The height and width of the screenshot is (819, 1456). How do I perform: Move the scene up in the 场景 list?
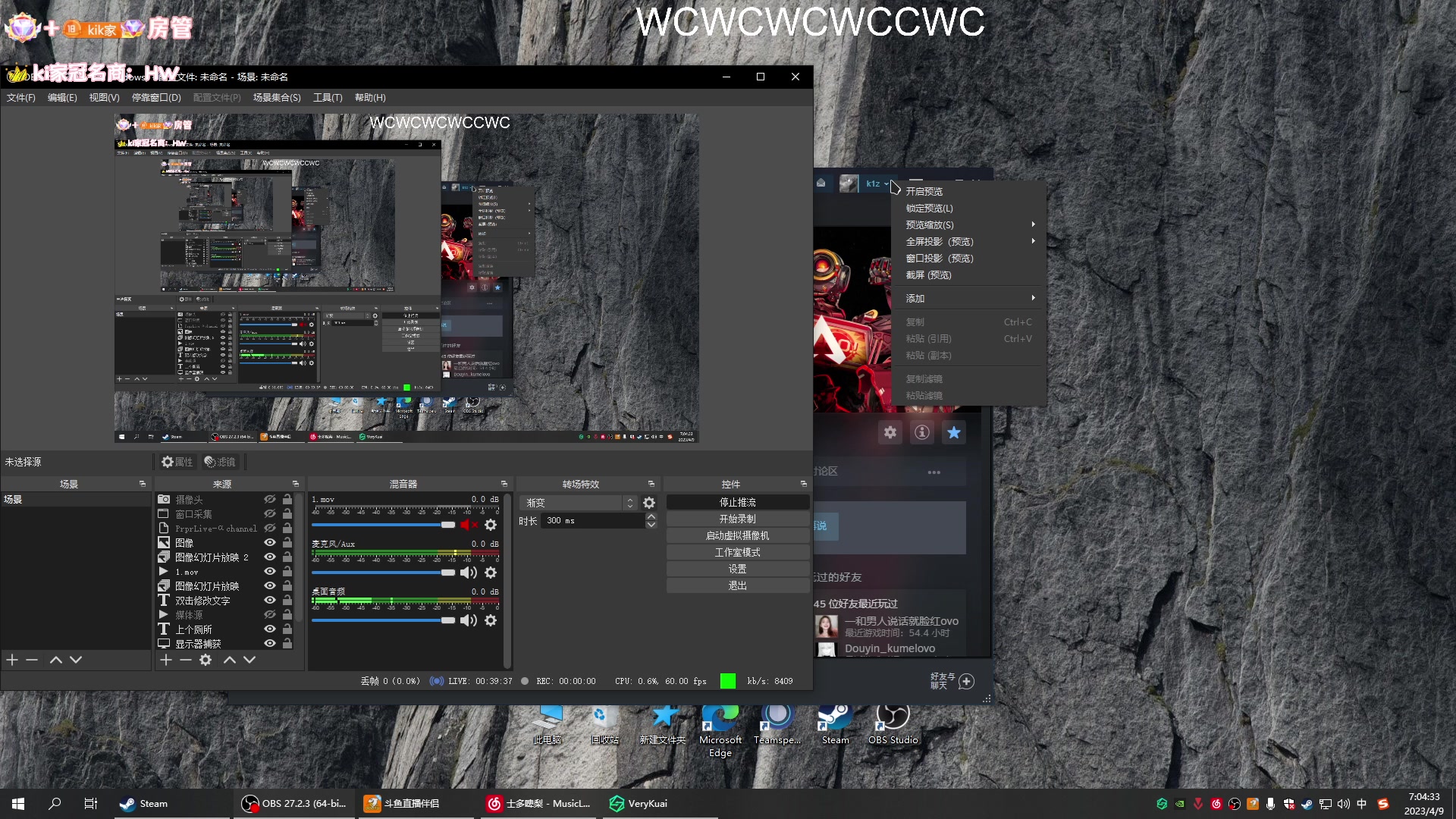click(56, 660)
